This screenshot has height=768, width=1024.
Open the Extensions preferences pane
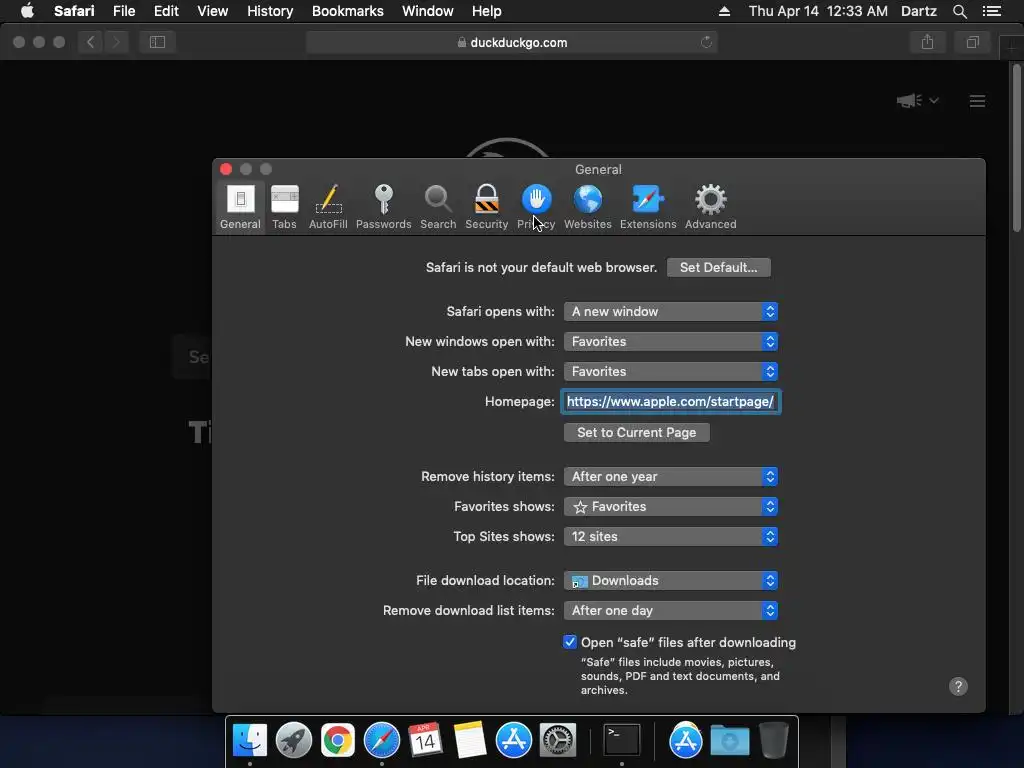[648, 207]
